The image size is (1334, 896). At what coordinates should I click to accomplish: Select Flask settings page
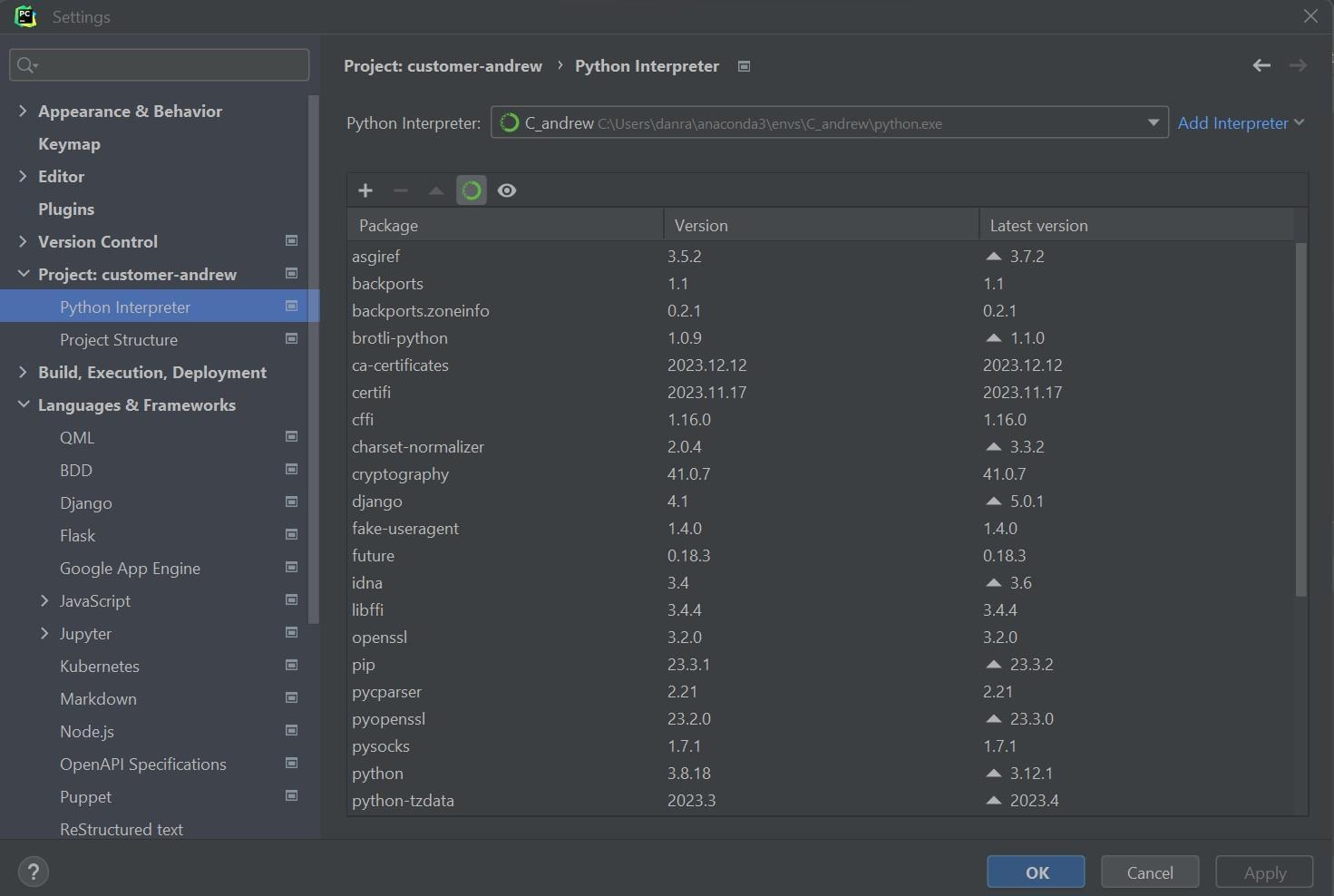pos(77,536)
